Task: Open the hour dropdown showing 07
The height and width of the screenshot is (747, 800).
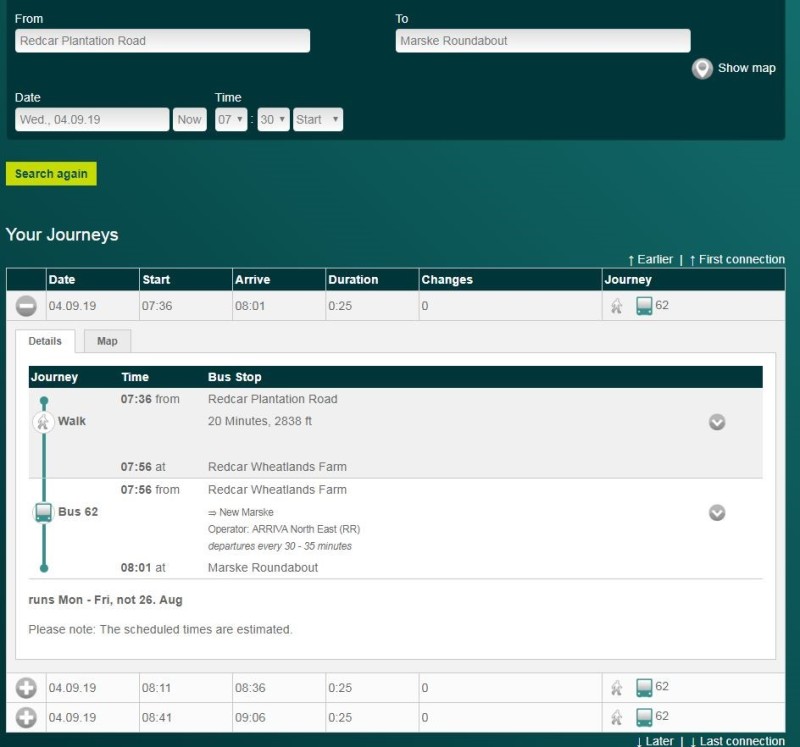Action: click(231, 120)
